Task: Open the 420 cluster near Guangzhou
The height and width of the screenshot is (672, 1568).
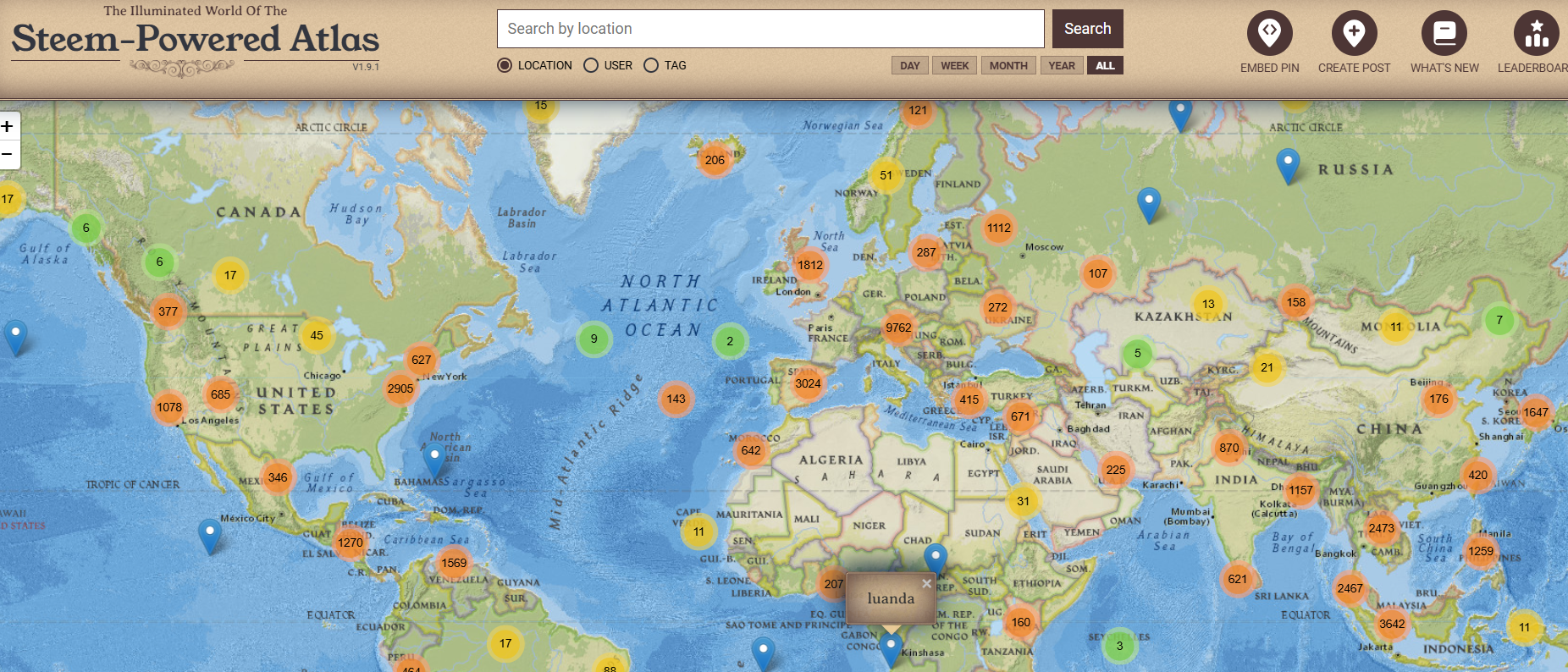Action: tap(1478, 475)
